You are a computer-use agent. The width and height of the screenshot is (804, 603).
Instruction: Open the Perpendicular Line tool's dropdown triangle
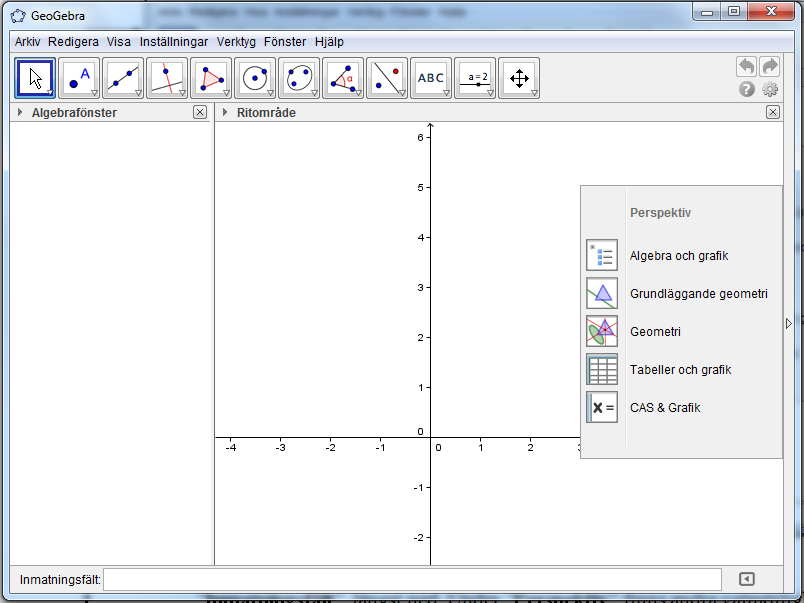point(183,93)
